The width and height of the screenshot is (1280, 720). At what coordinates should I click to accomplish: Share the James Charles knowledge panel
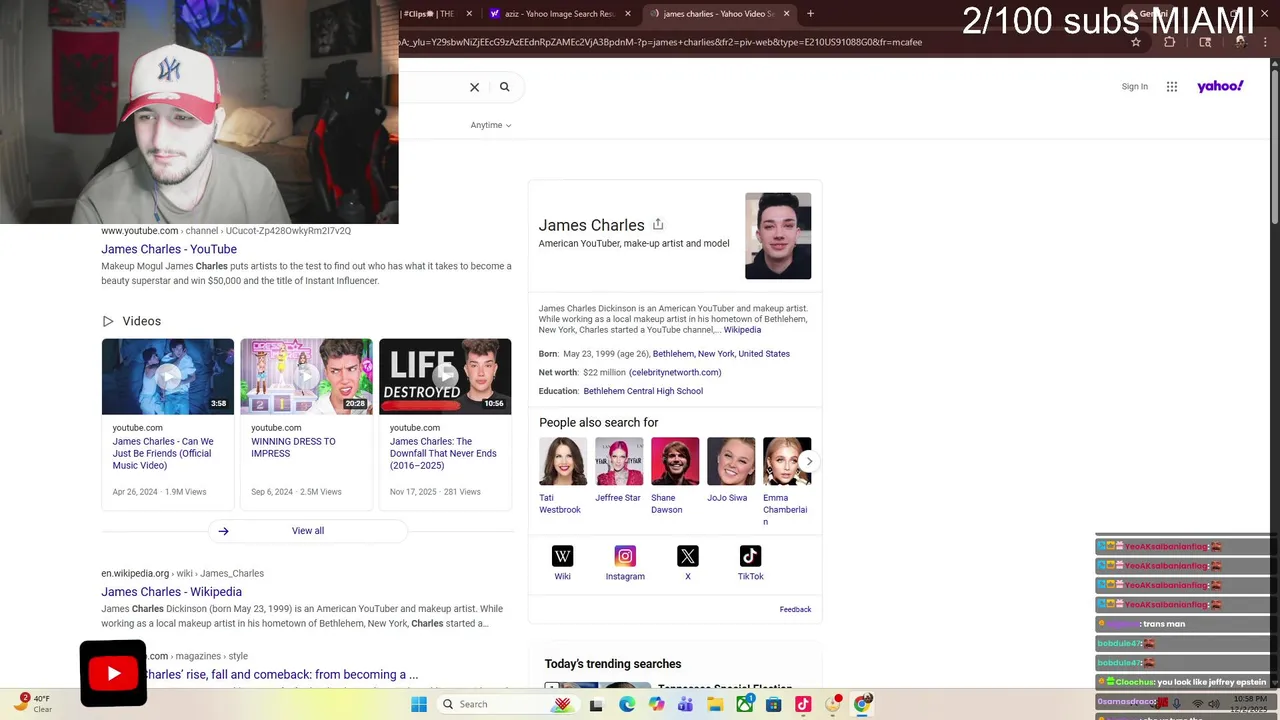(x=658, y=224)
